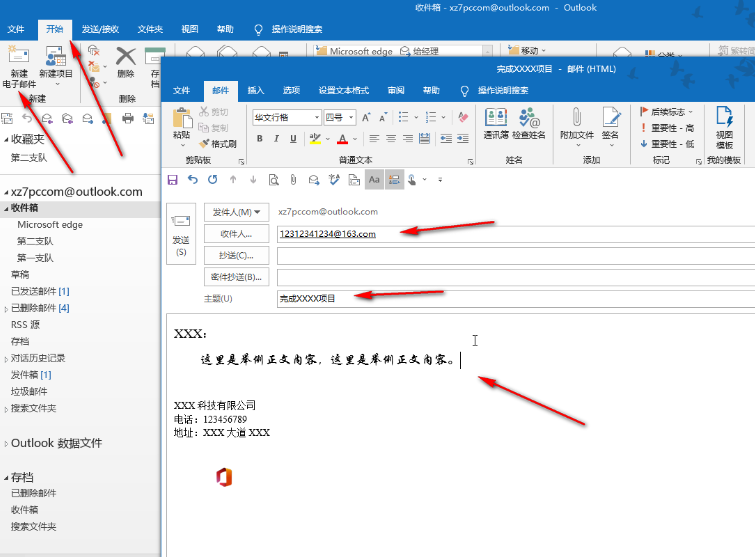
Task: Click Reply All icon in main quick toolbar
Action: (67, 118)
